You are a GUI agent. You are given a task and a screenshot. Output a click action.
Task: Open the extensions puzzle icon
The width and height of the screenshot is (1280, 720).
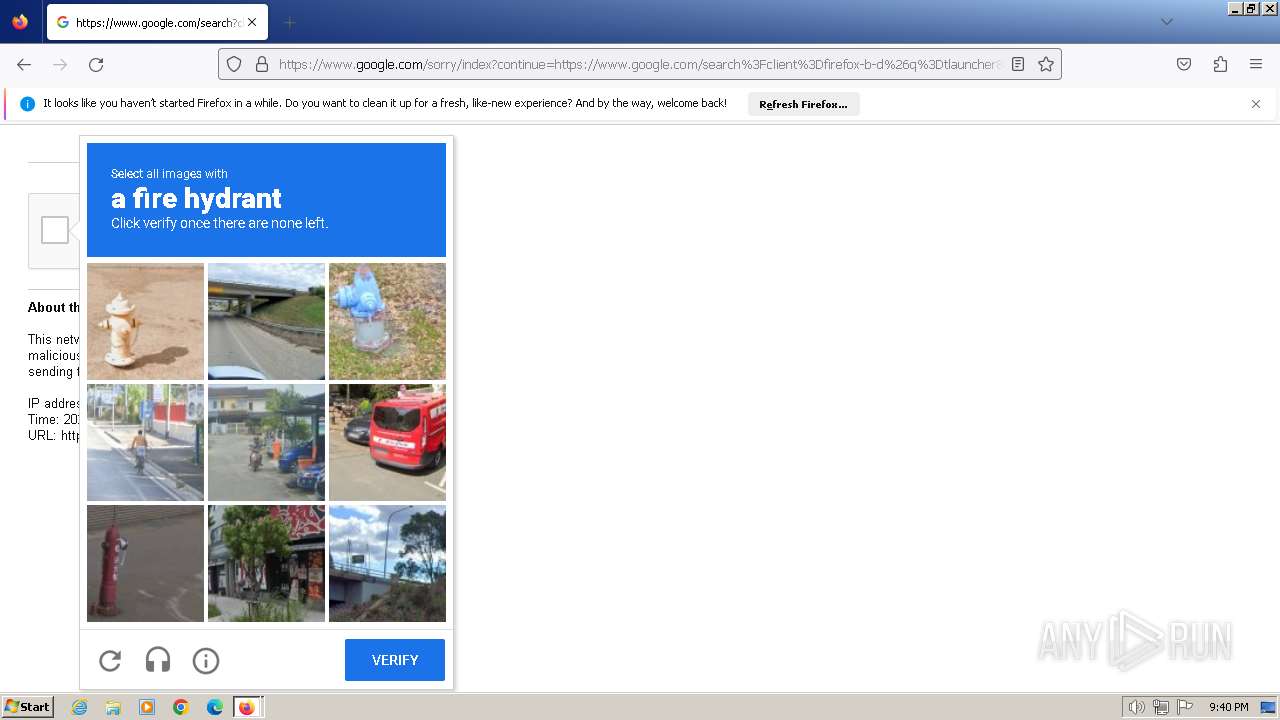[1220, 64]
